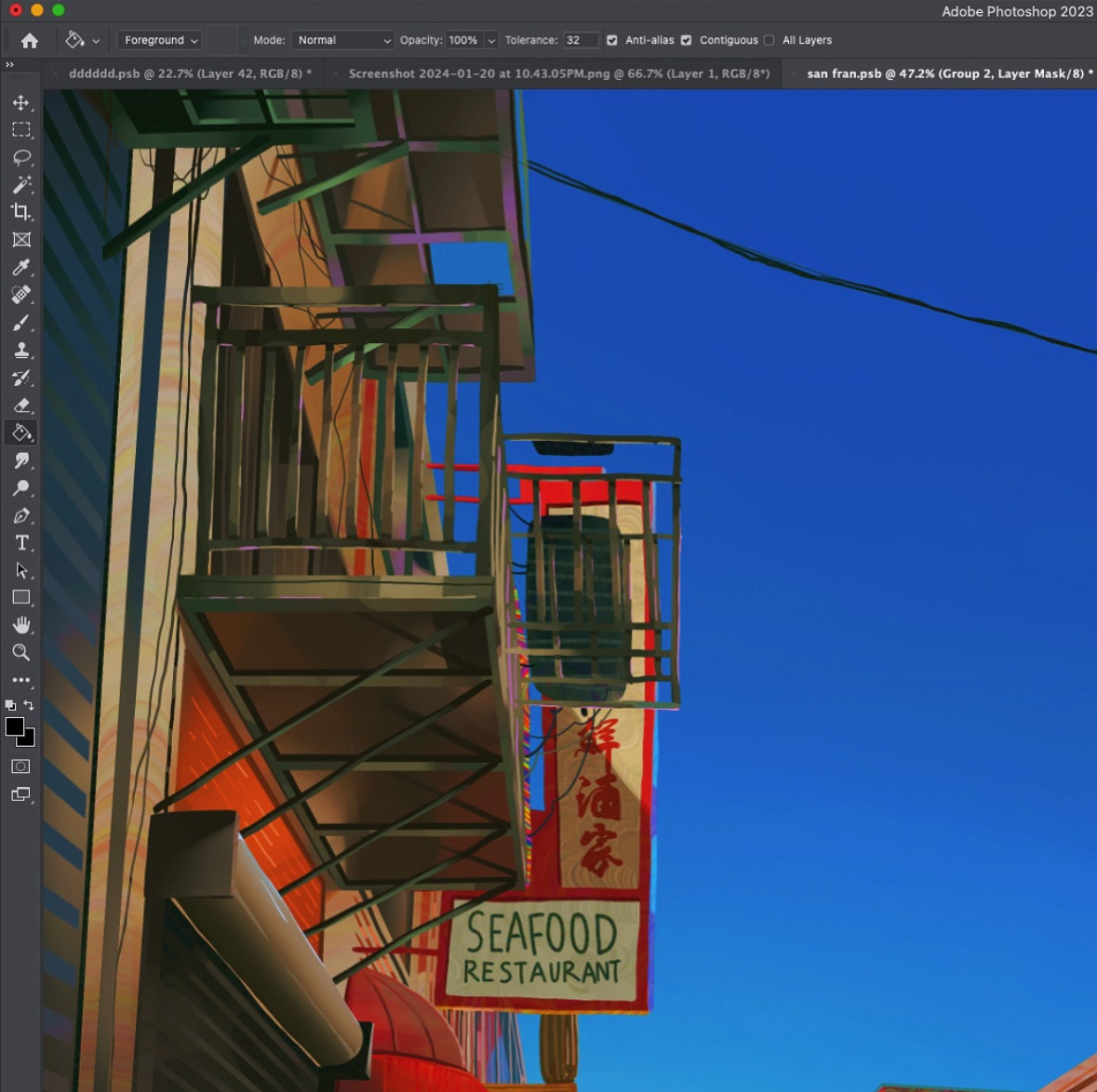Minimize the Photoshop window with yellow button

(x=37, y=10)
